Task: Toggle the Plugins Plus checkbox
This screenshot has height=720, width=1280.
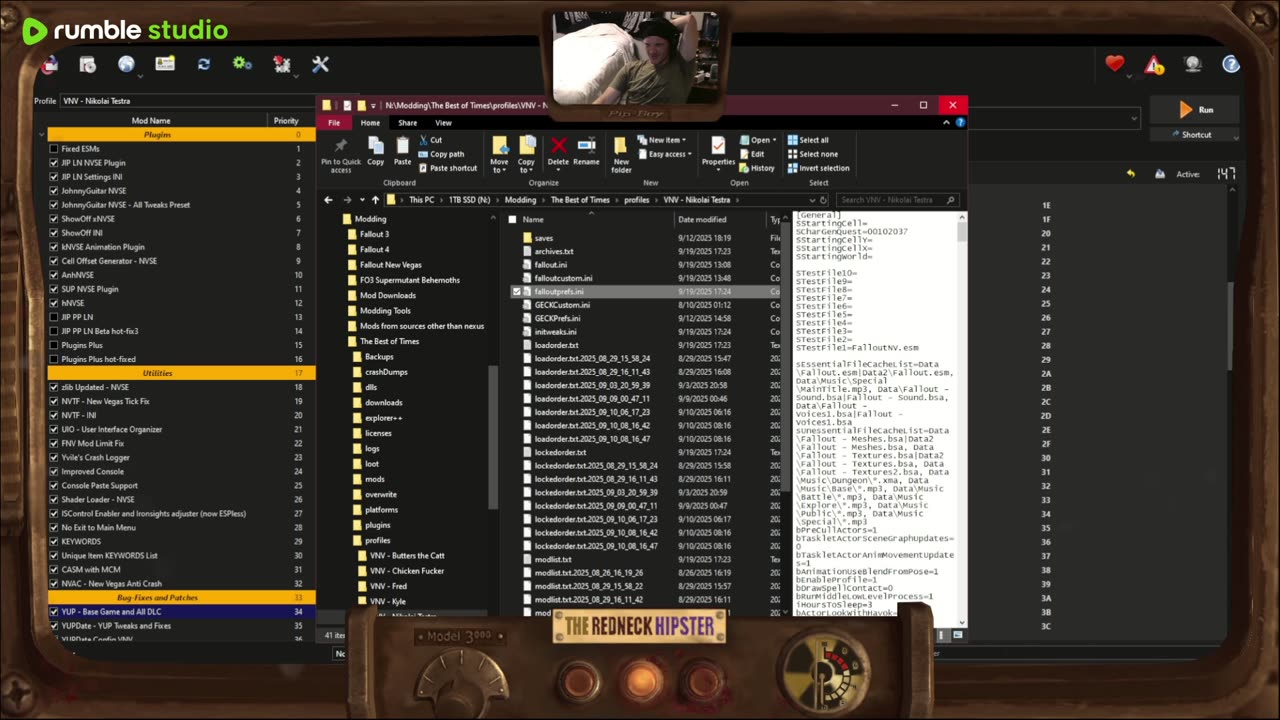Action: [x=53, y=345]
